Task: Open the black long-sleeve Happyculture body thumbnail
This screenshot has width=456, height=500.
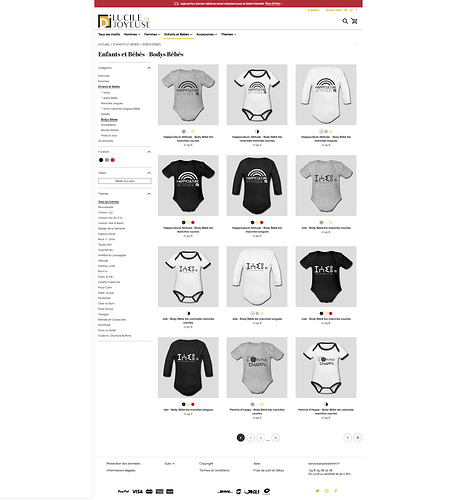Action: click(257, 185)
